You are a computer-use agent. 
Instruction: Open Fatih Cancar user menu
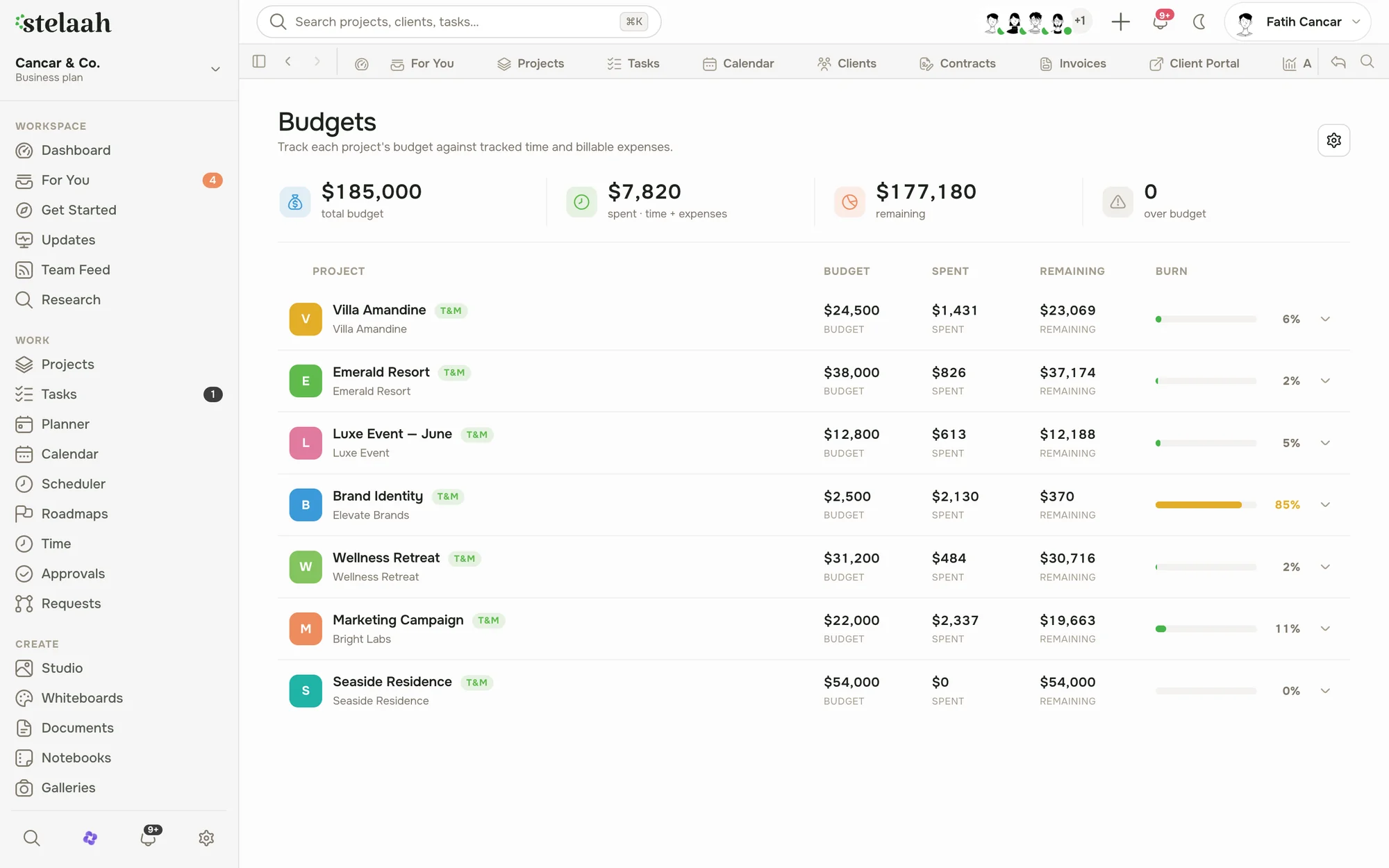pos(1297,22)
